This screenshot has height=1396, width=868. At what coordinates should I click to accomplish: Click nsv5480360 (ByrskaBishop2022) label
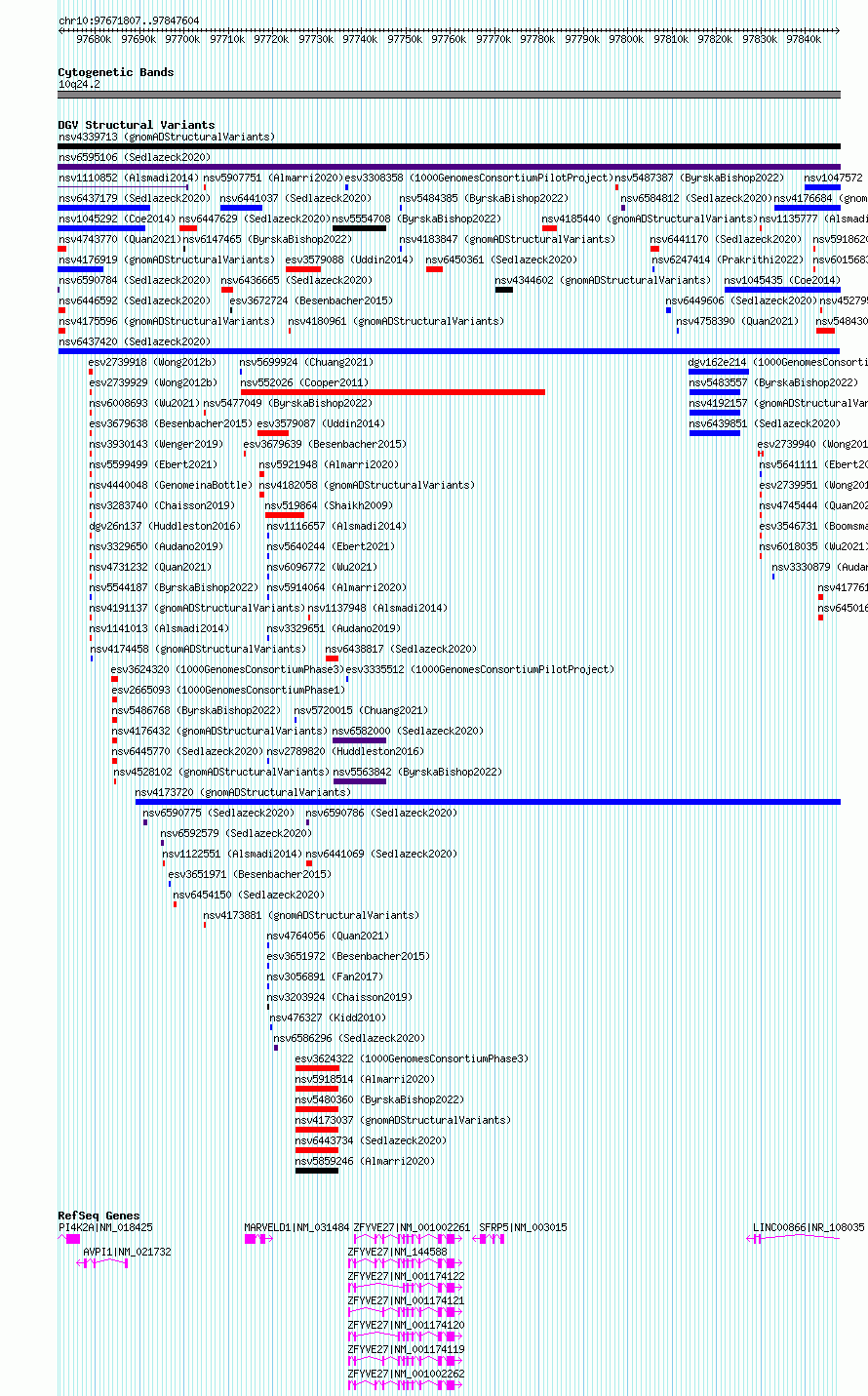click(379, 1099)
